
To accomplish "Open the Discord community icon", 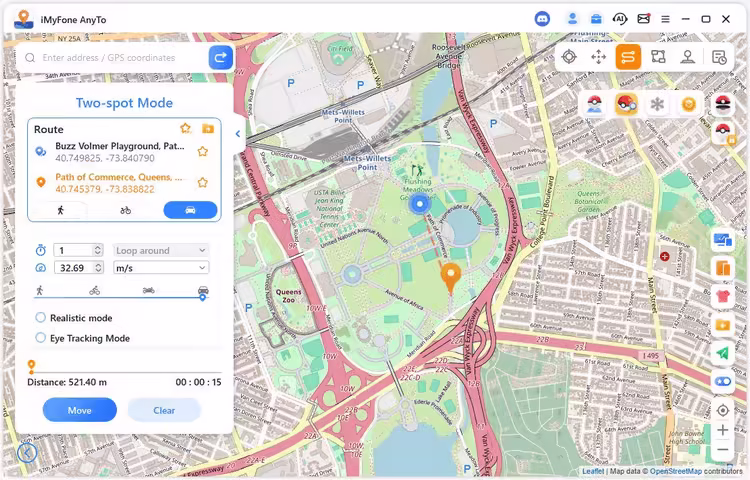I will coord(542,18).
